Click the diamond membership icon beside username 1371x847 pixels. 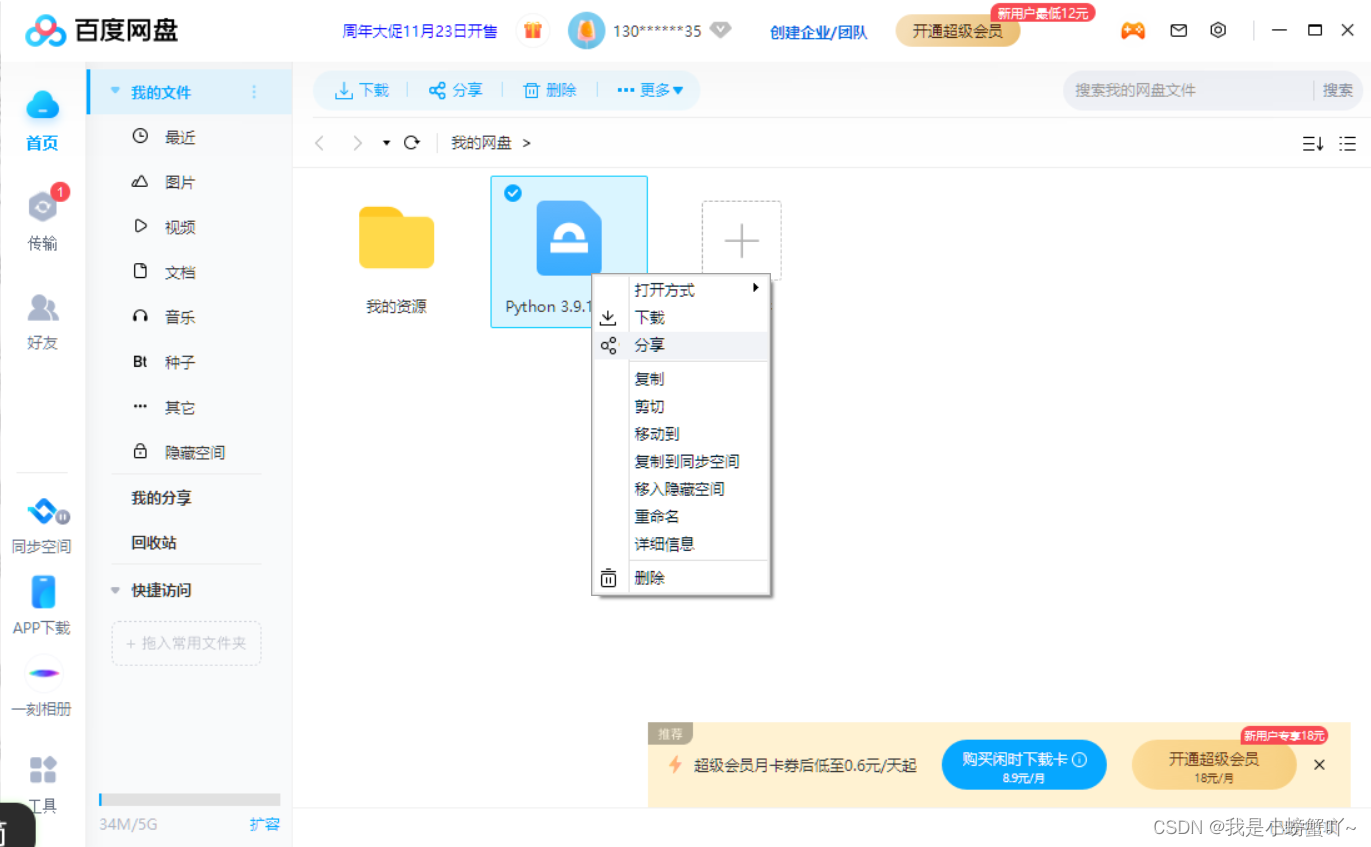click(720, 30)
